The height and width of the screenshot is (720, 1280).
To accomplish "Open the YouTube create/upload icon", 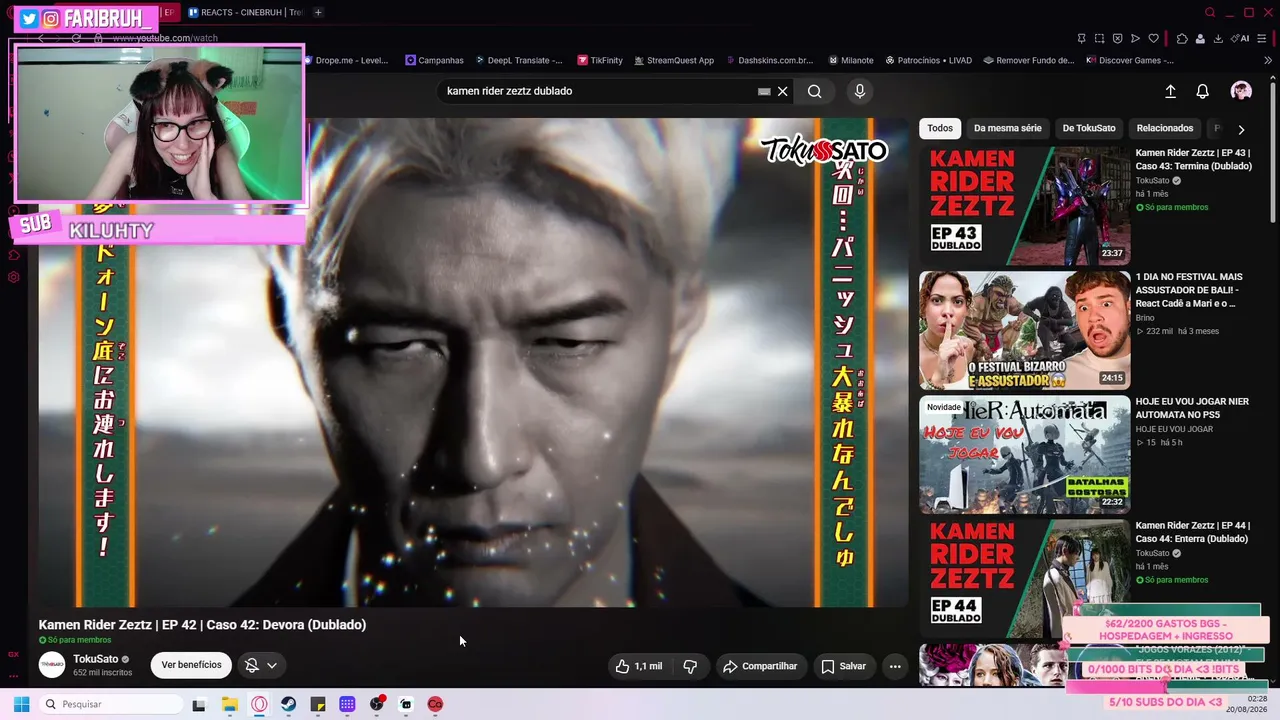I will [1171, 91].
